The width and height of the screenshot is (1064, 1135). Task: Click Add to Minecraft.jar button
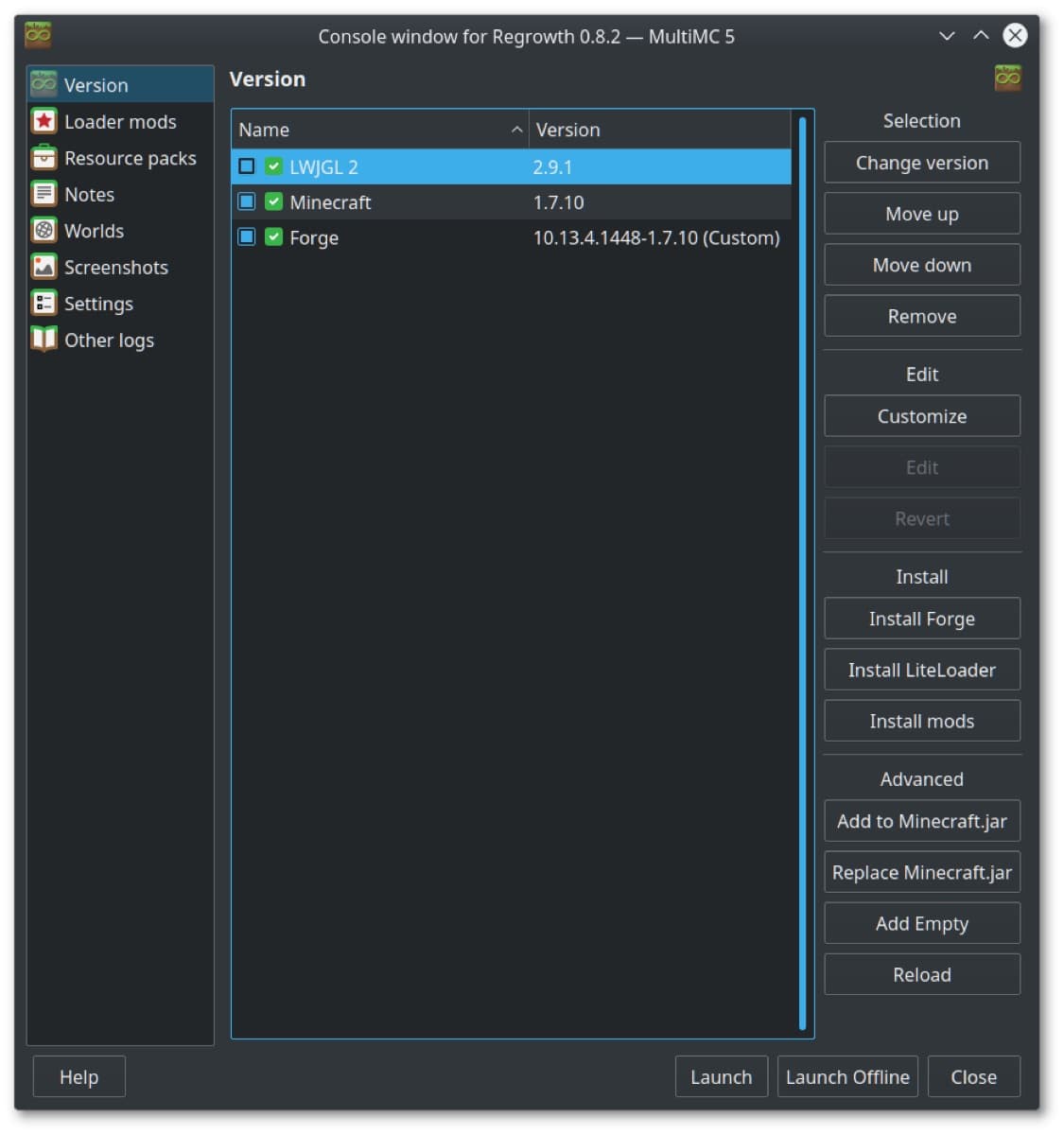coord(922,821)
